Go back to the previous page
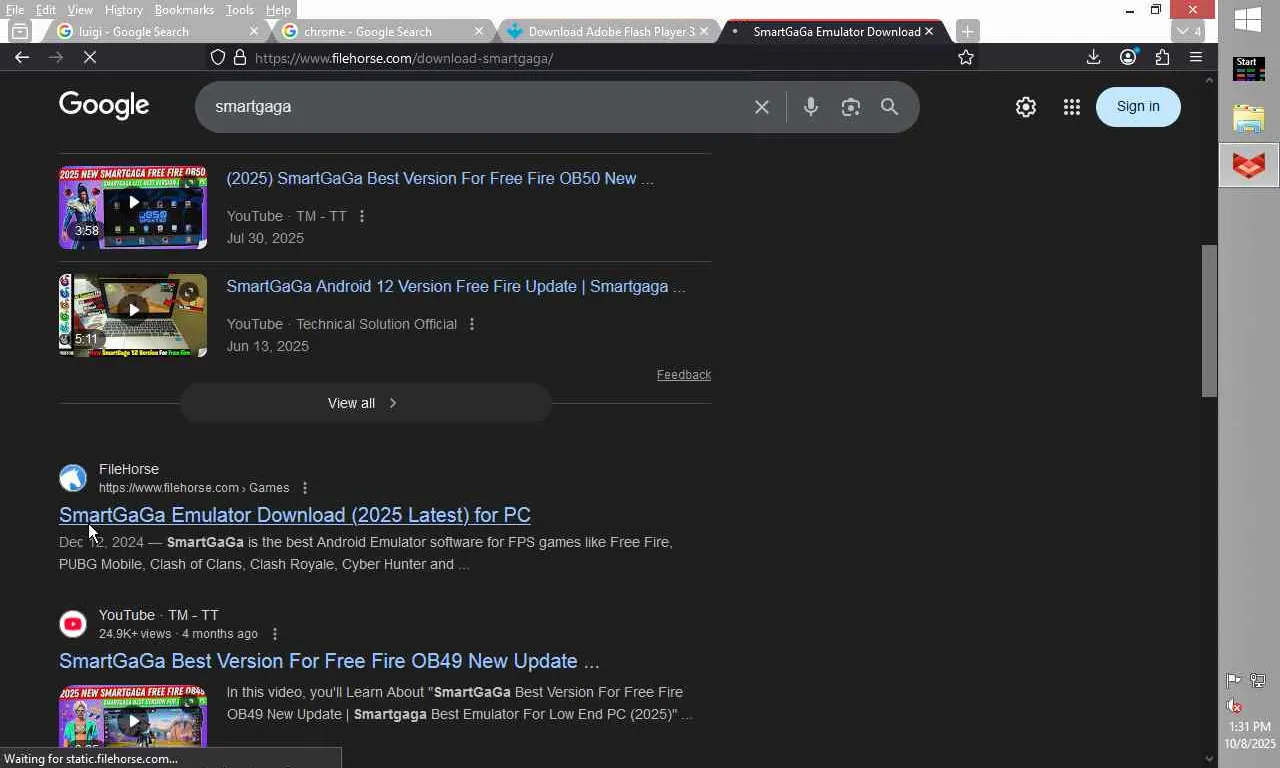 tap(22, 58)
